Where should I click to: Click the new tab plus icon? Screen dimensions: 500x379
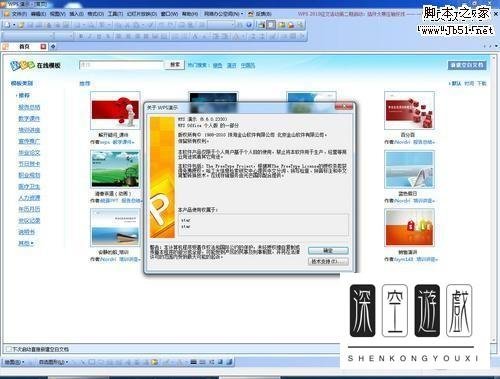click(x=53, y=47)
